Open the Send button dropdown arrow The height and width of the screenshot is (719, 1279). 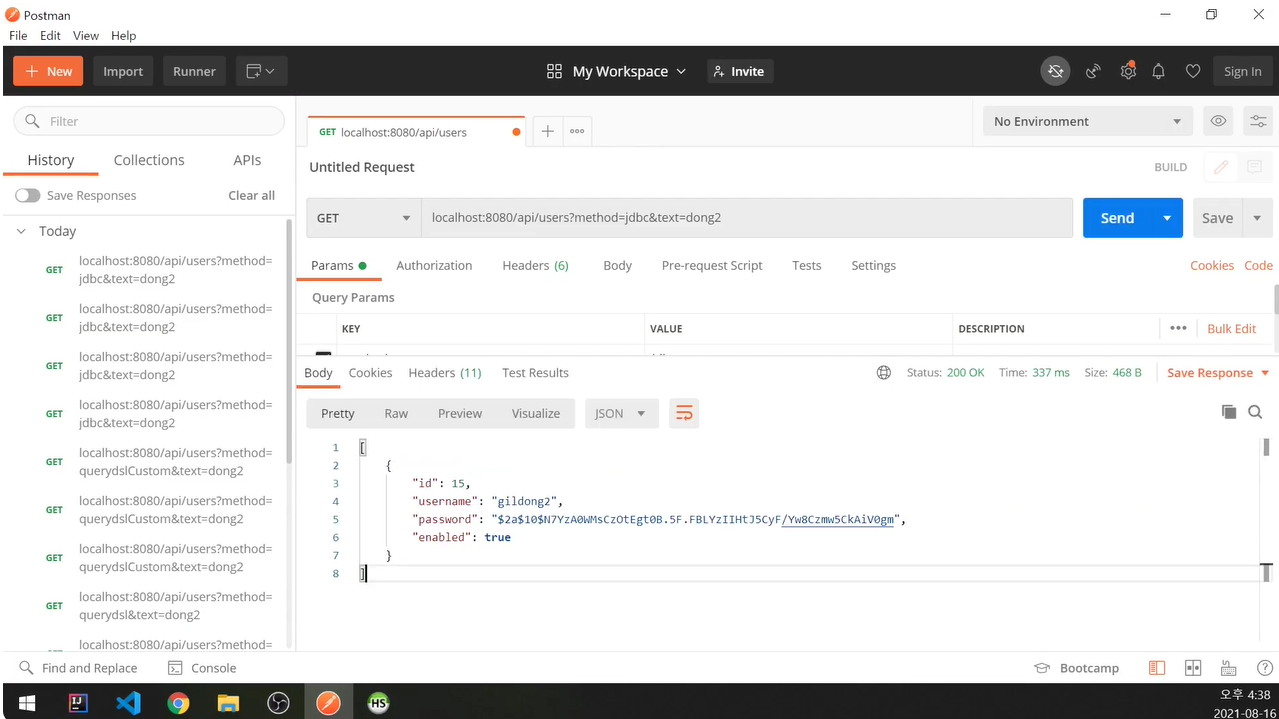(1166, 218)
